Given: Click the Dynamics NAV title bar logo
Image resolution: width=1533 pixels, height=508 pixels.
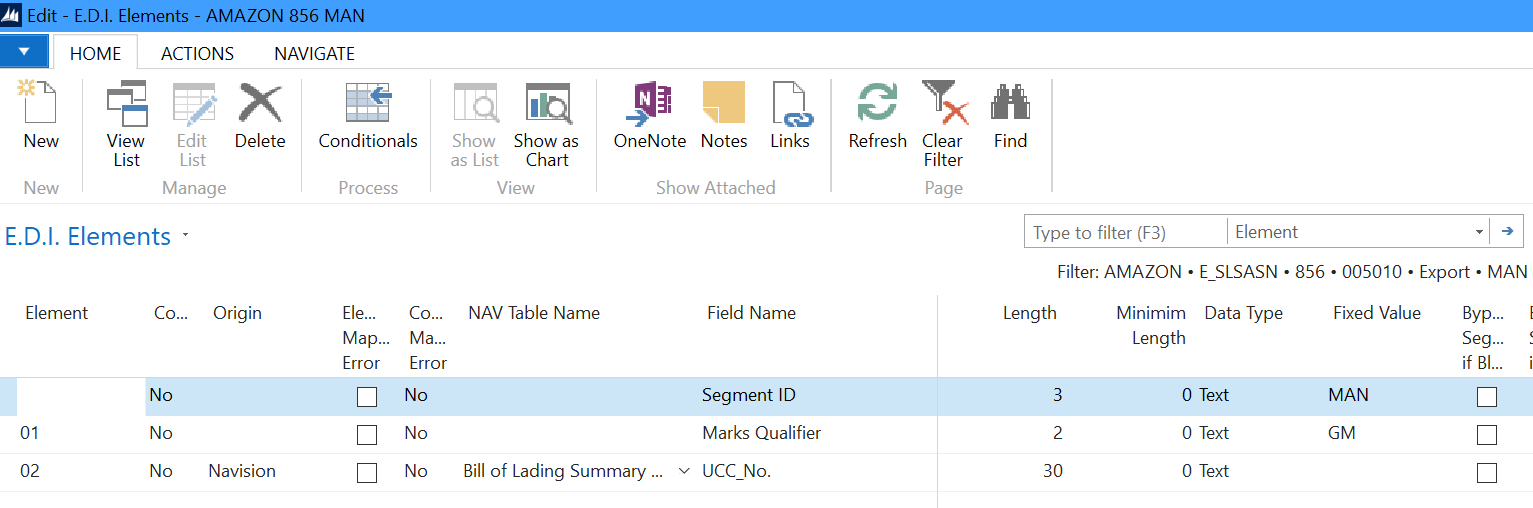Looking at the screenshot, I should point(13,15).
